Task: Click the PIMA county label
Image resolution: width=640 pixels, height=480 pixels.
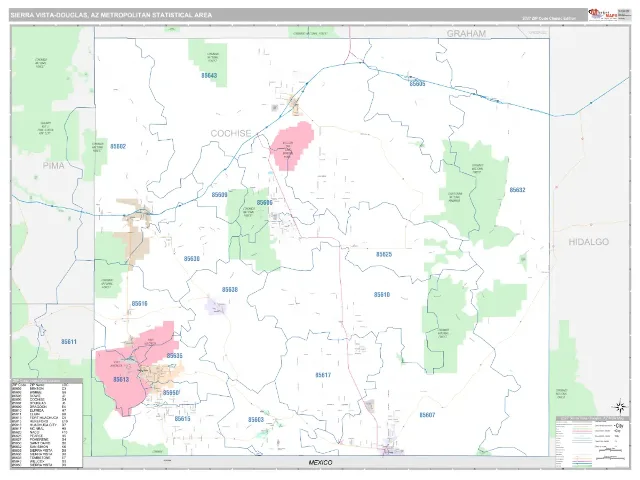Action: [x=53, y=165]
